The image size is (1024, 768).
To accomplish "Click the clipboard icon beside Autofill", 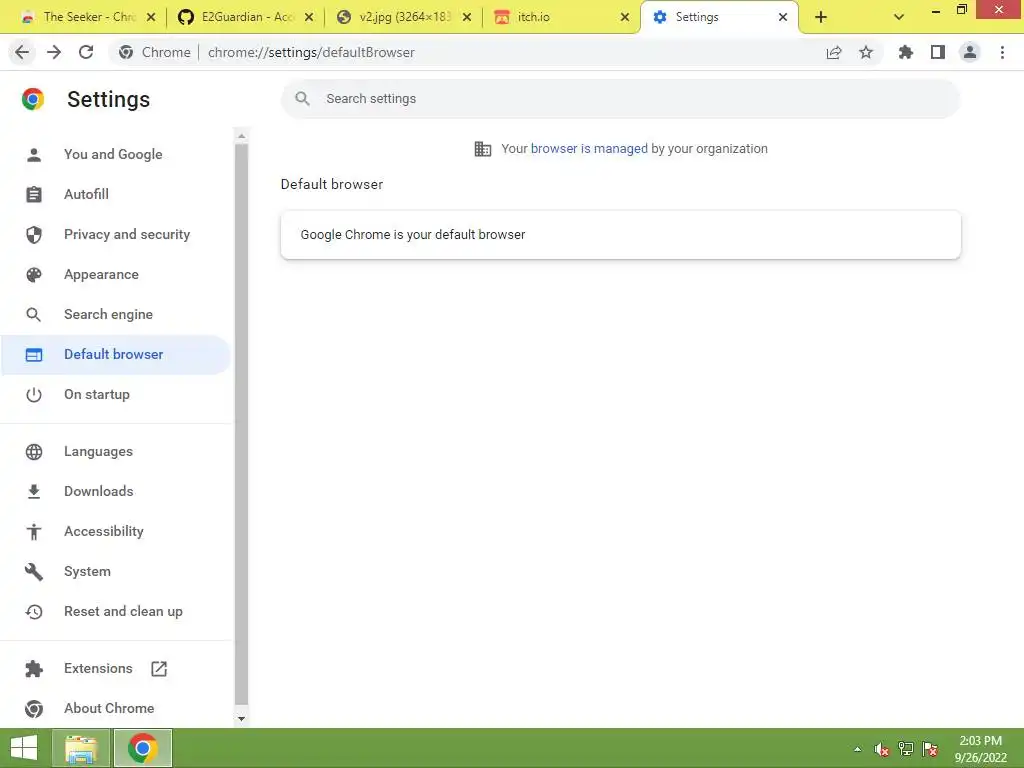I will click(34, 195).
